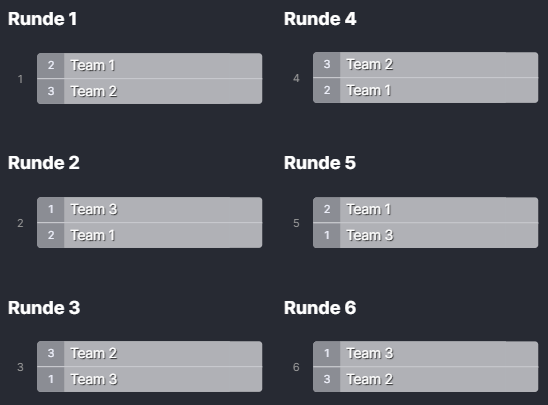Pick Team 3 row in Runde 6 match

[x=426, y=354]
